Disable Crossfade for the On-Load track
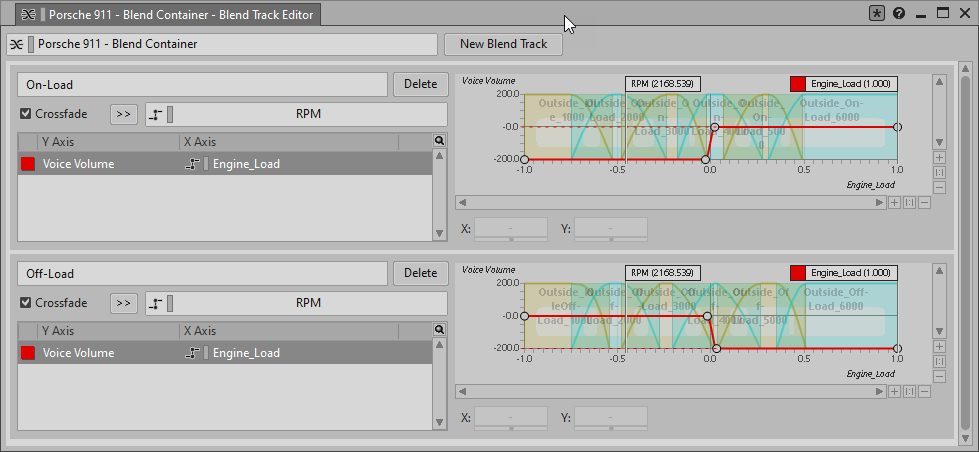 point(26,114)
